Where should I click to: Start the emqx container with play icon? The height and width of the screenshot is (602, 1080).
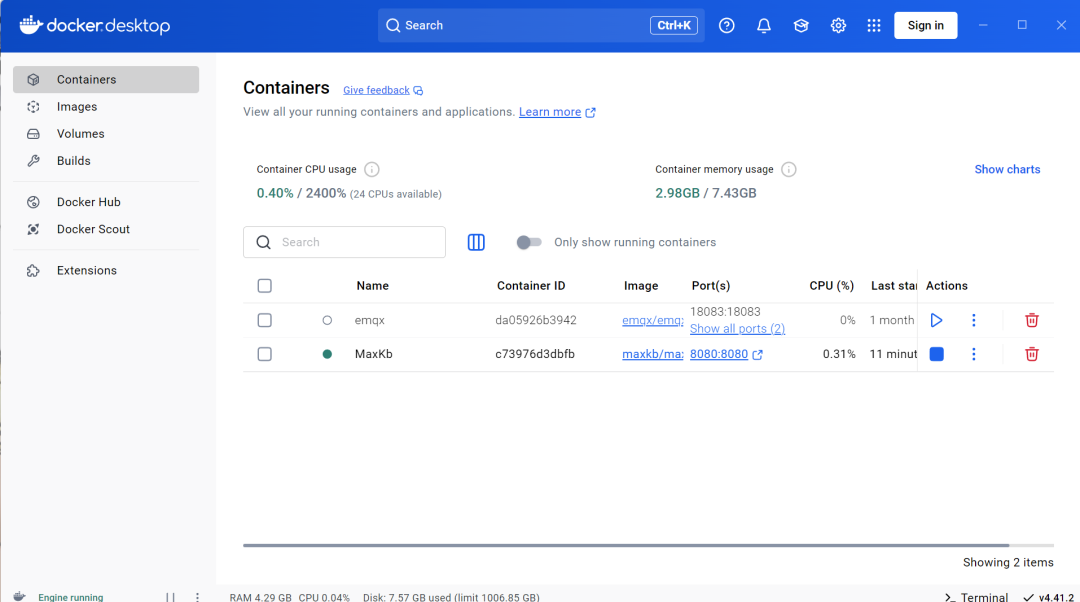(x=936, y=320)
